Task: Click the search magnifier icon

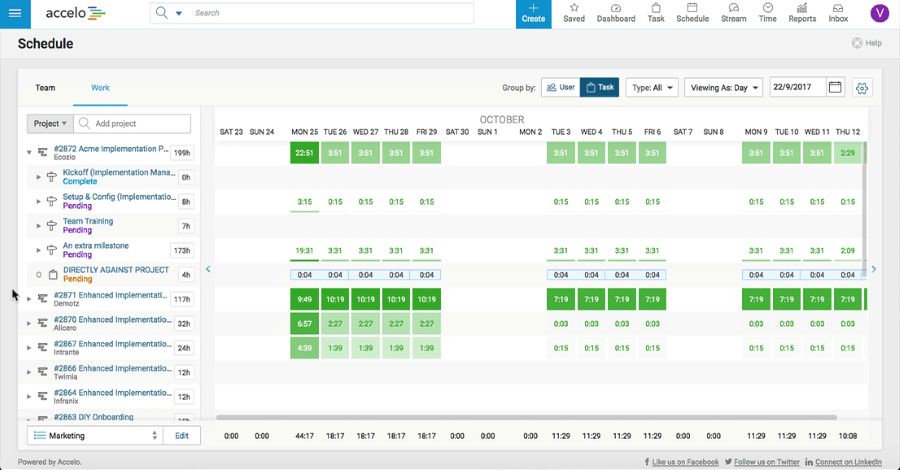Action: point(162,13)
